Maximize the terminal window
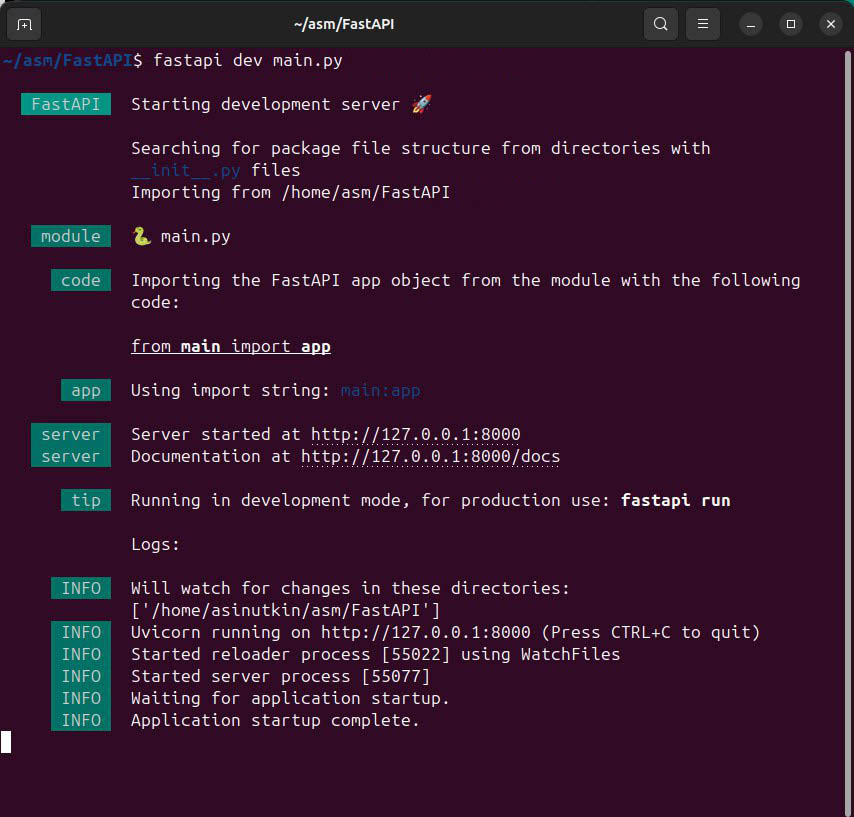 pos(791,23)
